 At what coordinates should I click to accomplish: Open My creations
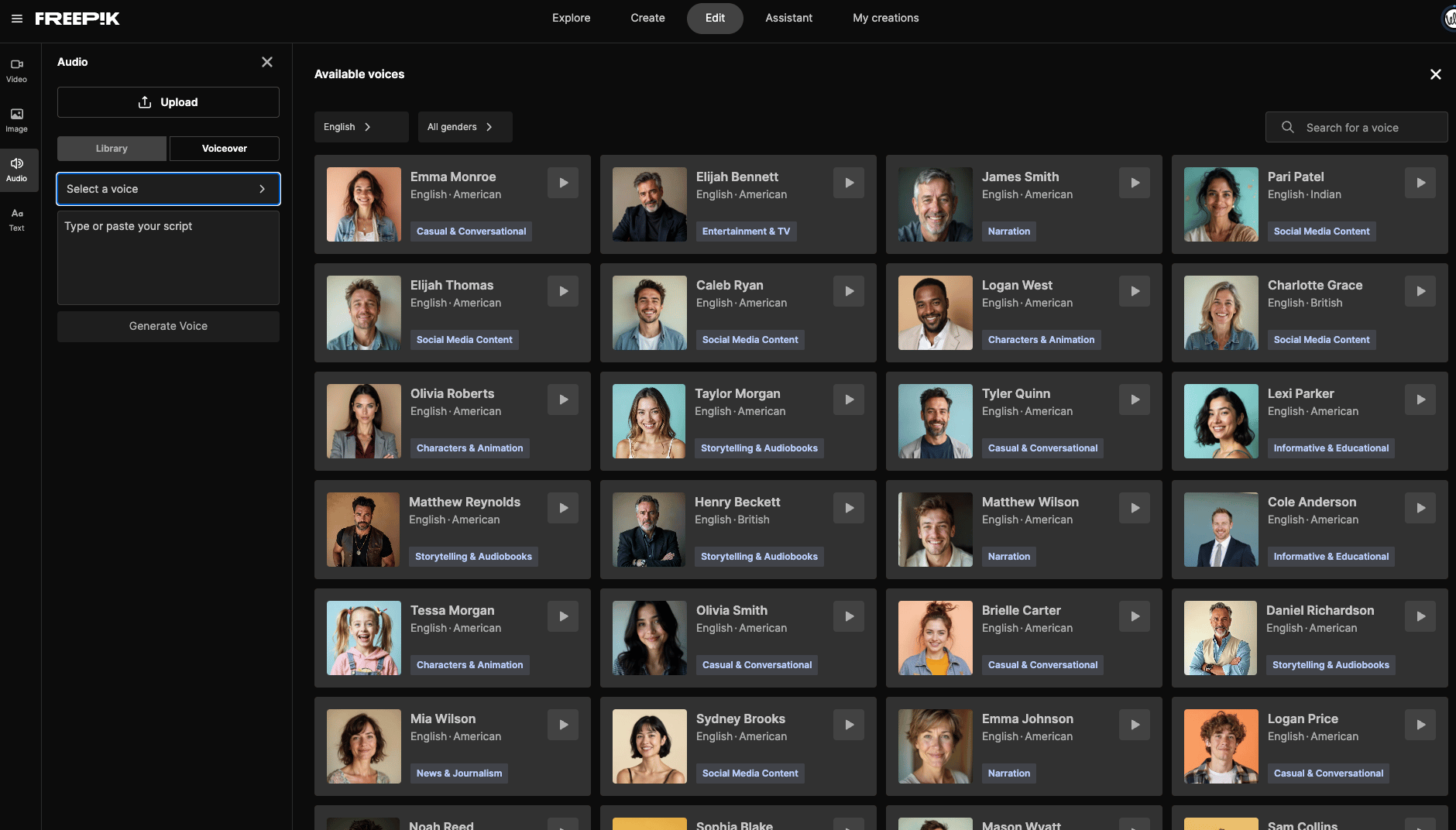(886, 19)
